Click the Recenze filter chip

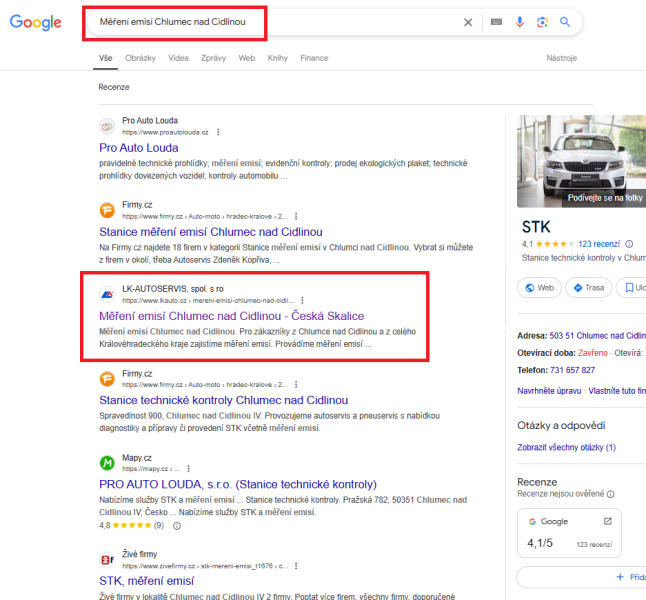[x=114, y=87]
